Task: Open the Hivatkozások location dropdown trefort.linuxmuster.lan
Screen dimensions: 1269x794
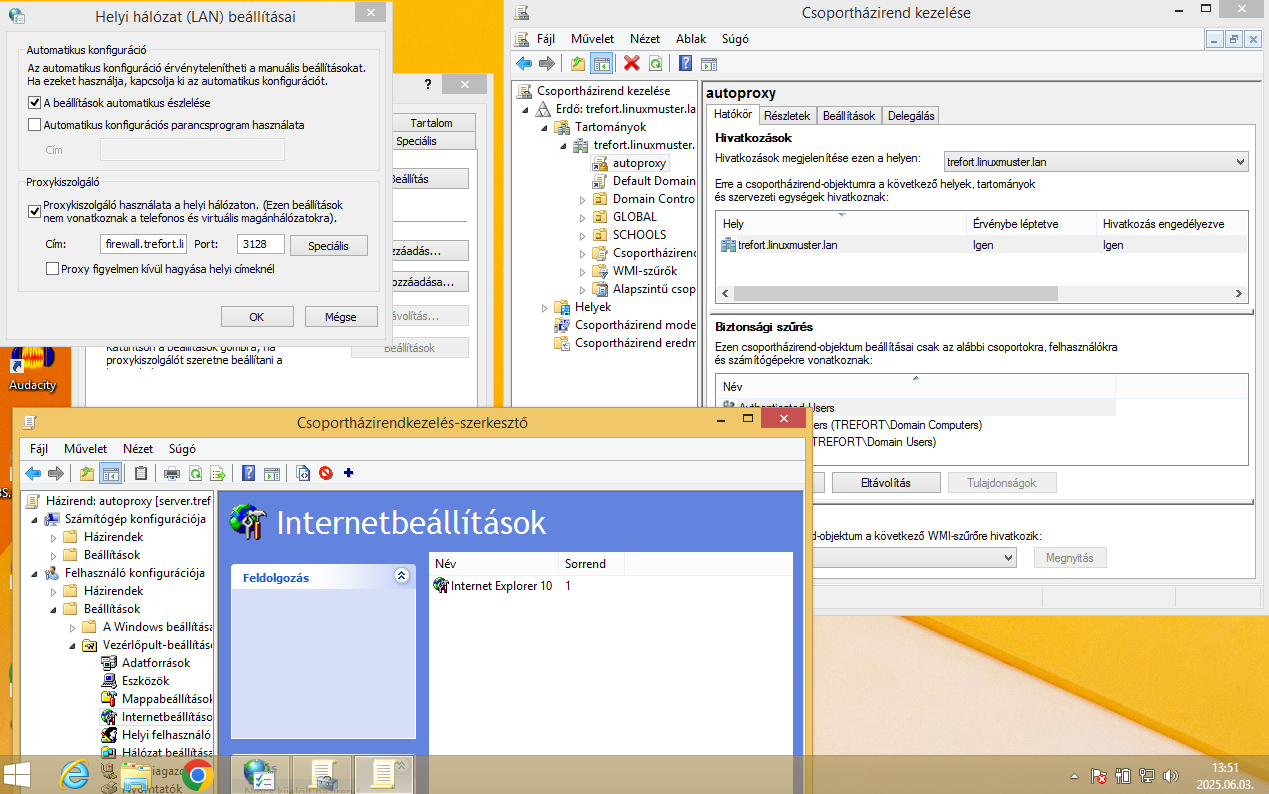Action: pos(1096,161)
